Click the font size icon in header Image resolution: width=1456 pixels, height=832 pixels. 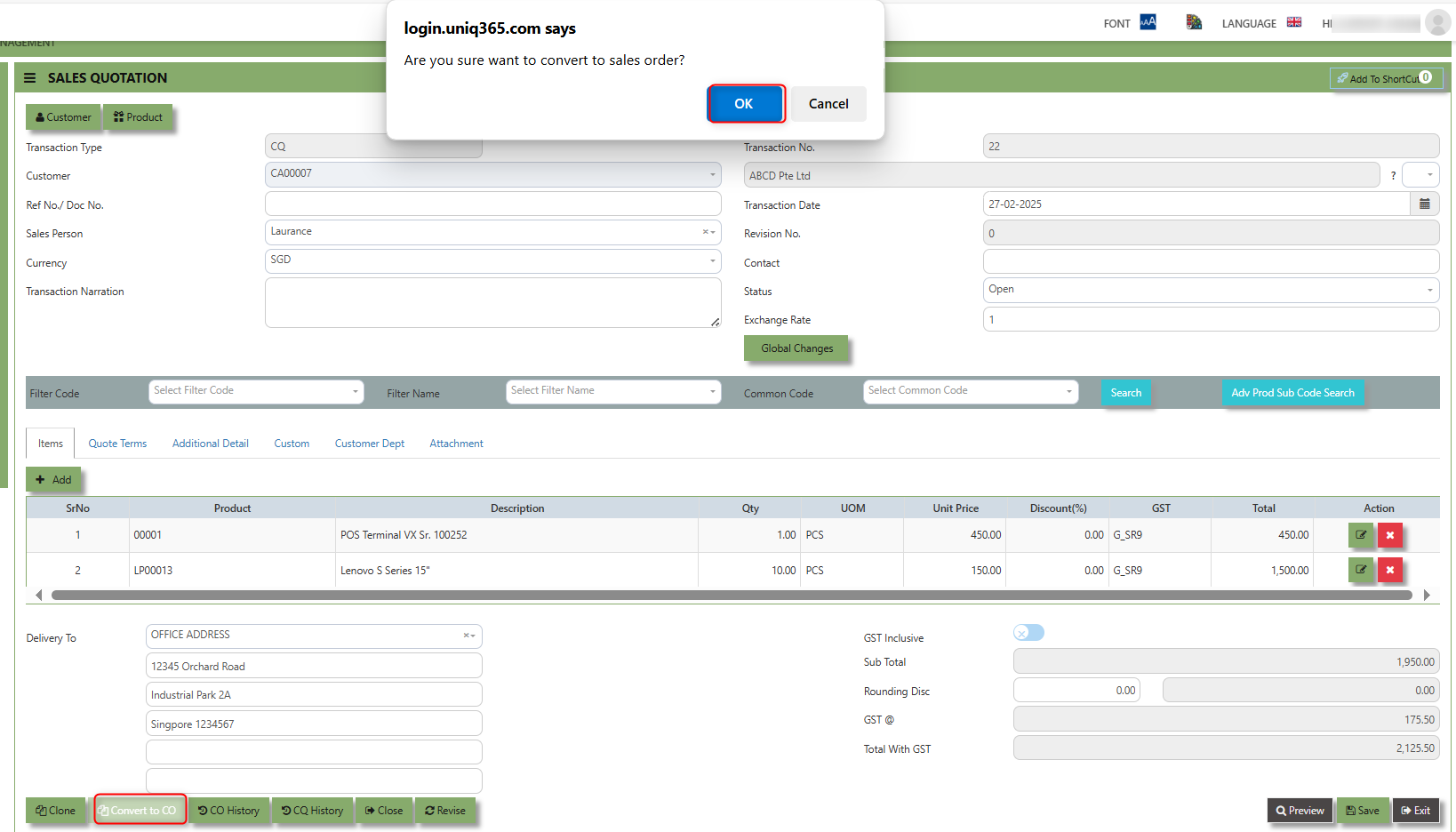[x=1148, y=22]
